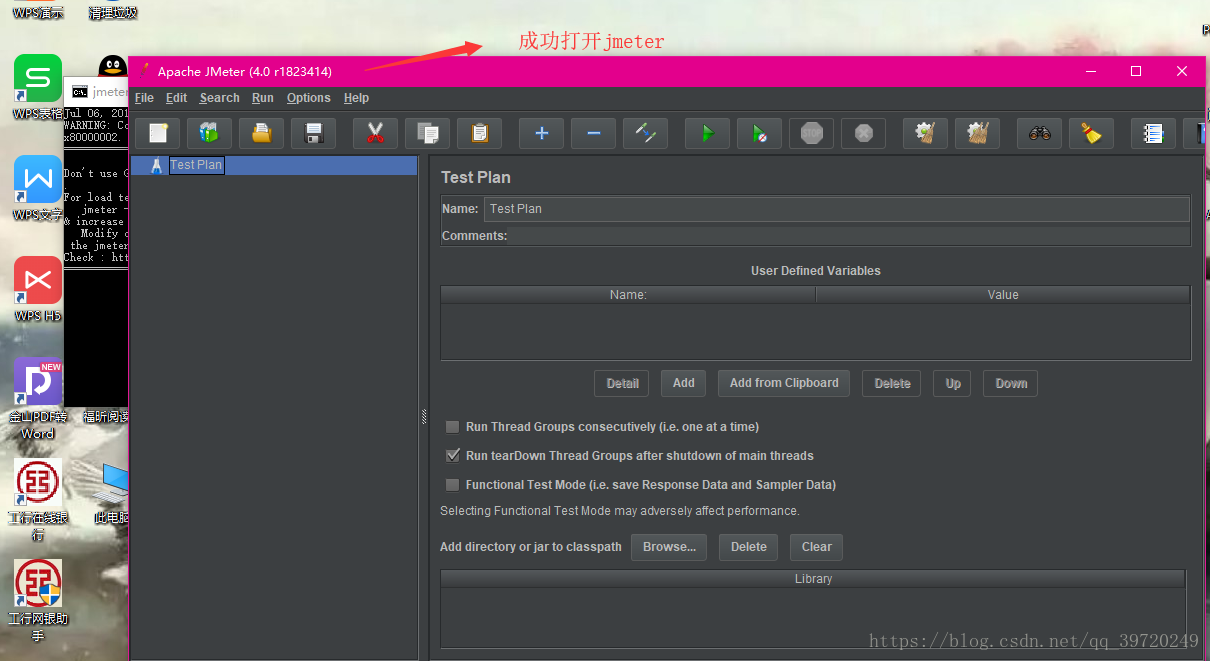Image resolution: width=1210 pixels, height=661 pixels.
Task: Click the Cut scissors icon
Action: tap(375, 133)
